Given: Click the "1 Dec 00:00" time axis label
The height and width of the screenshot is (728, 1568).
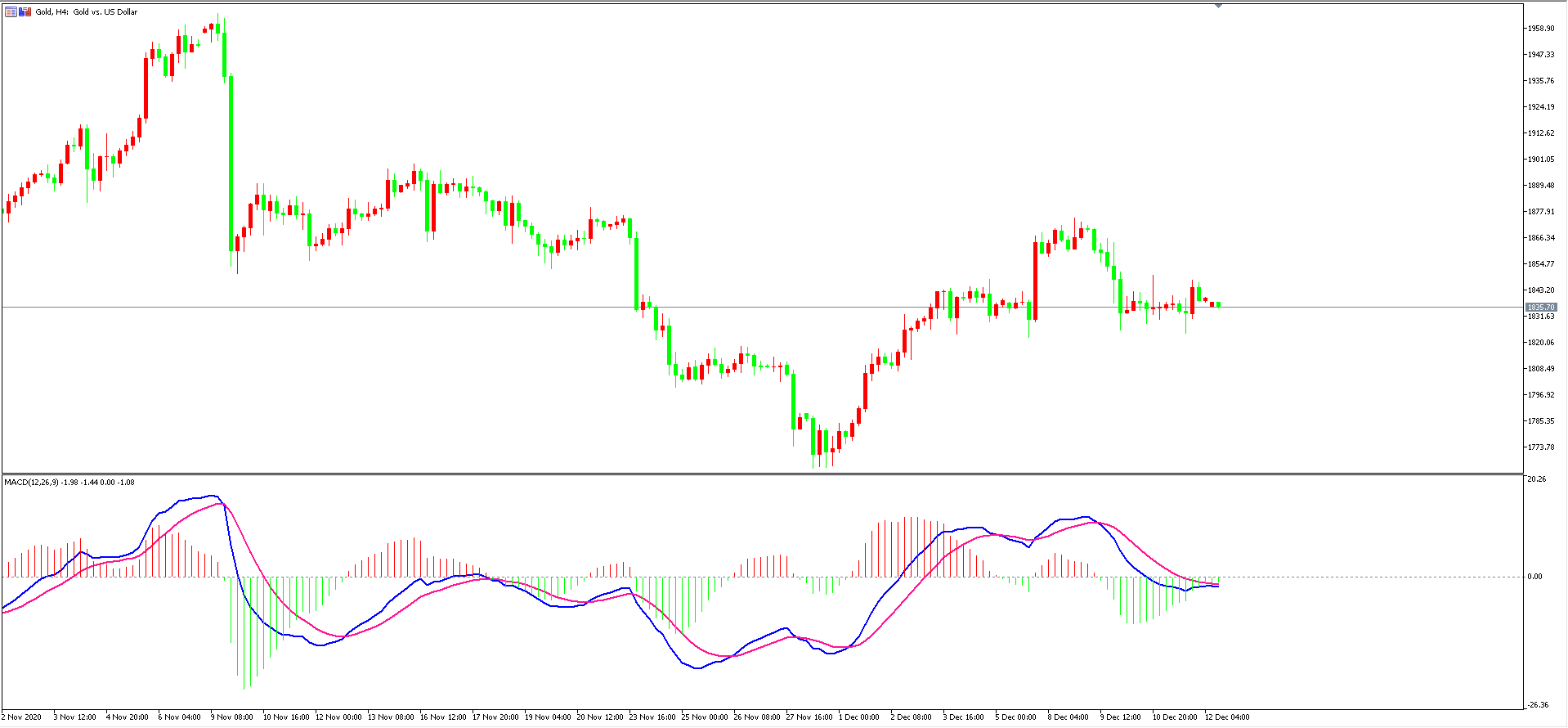Looking at the screenshot, I should pyautogui.click(x=859, y=717).
